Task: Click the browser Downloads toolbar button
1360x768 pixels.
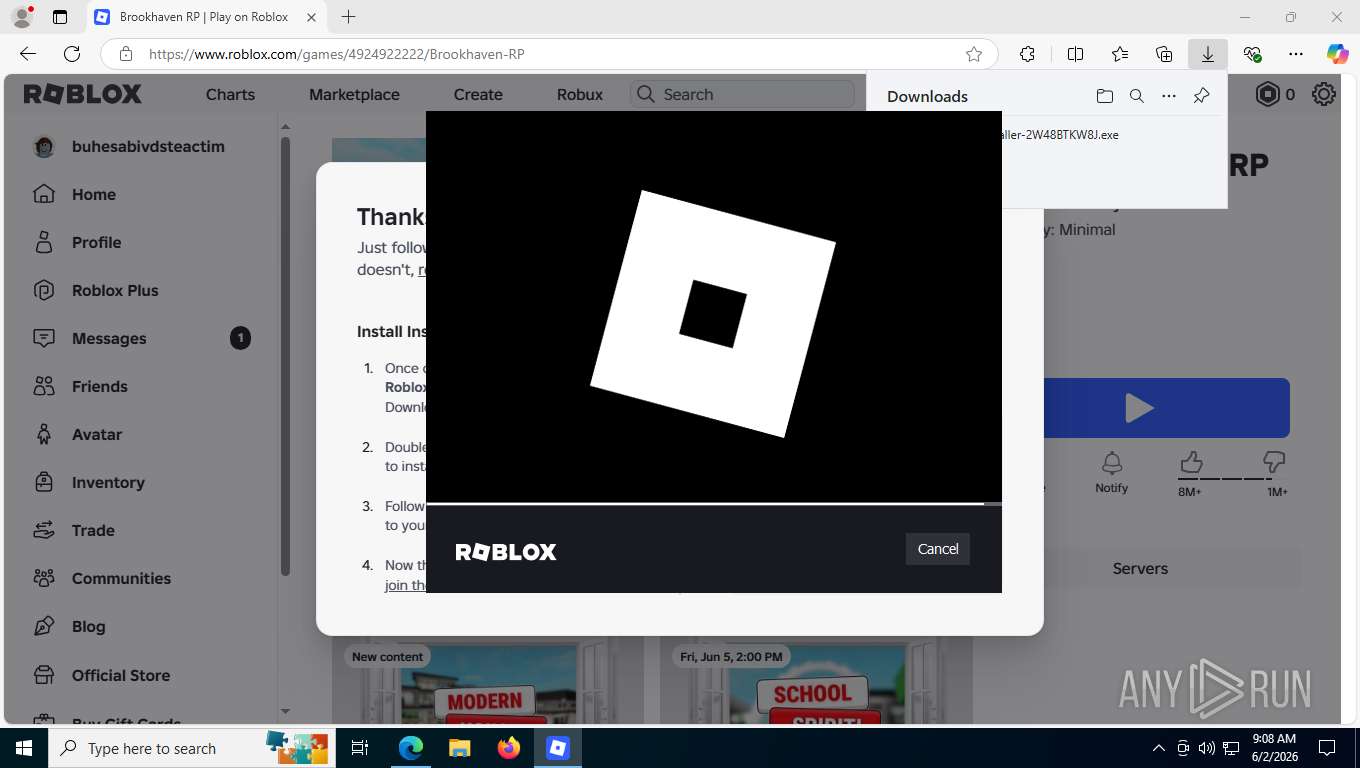Action: tap(1207, 54)
